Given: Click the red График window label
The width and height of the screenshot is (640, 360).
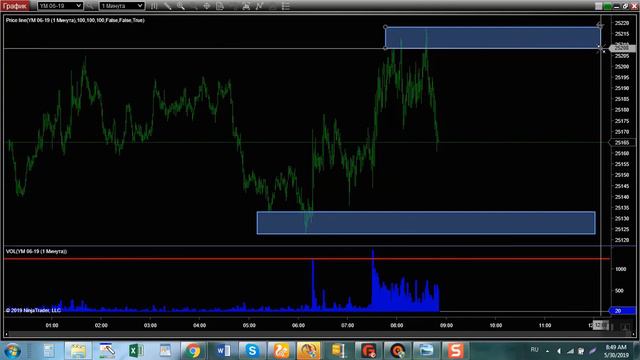Looking at the screenshot, I should click(15, 6).
